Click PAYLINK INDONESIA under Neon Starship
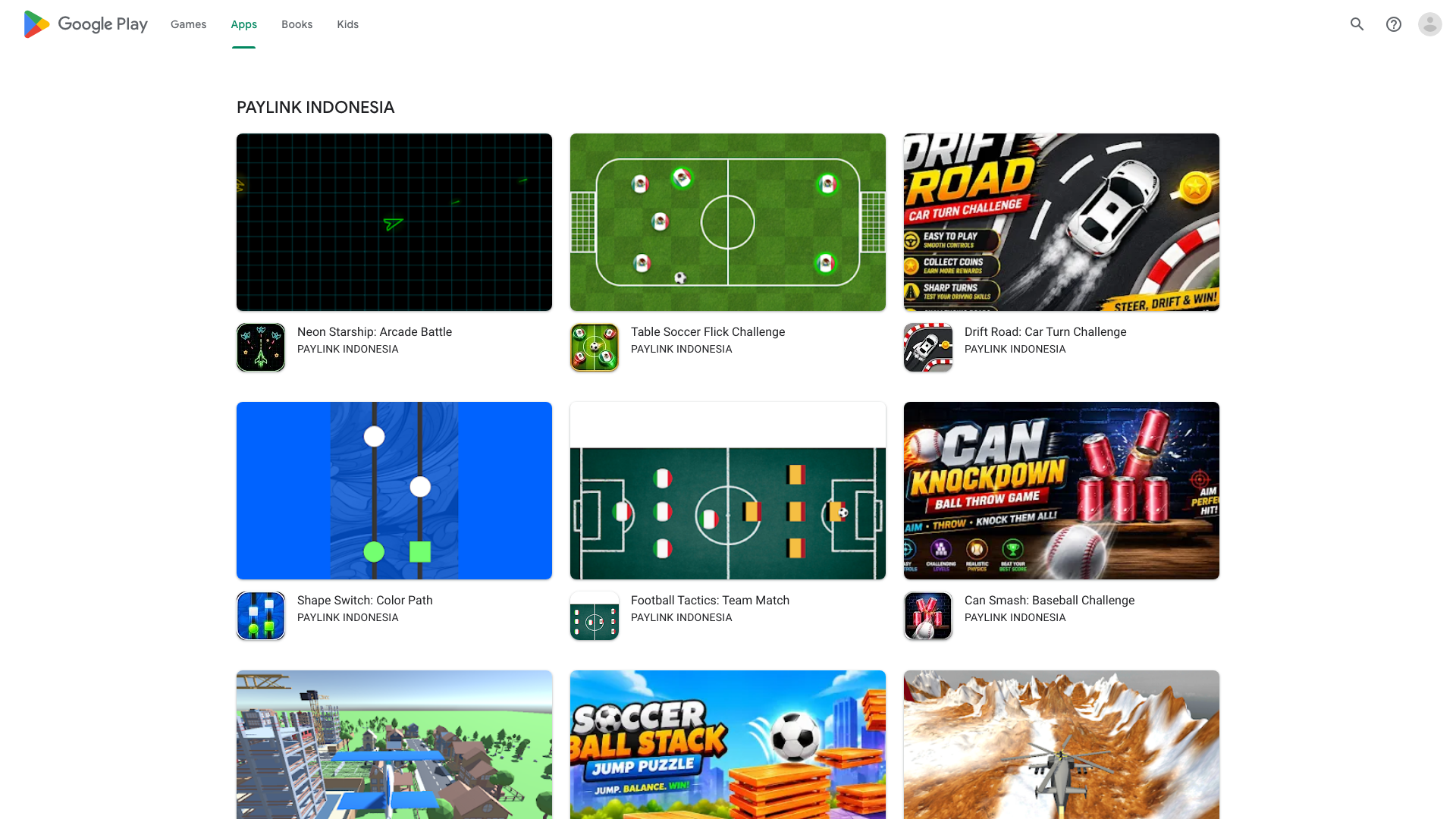 click(347, 350)
